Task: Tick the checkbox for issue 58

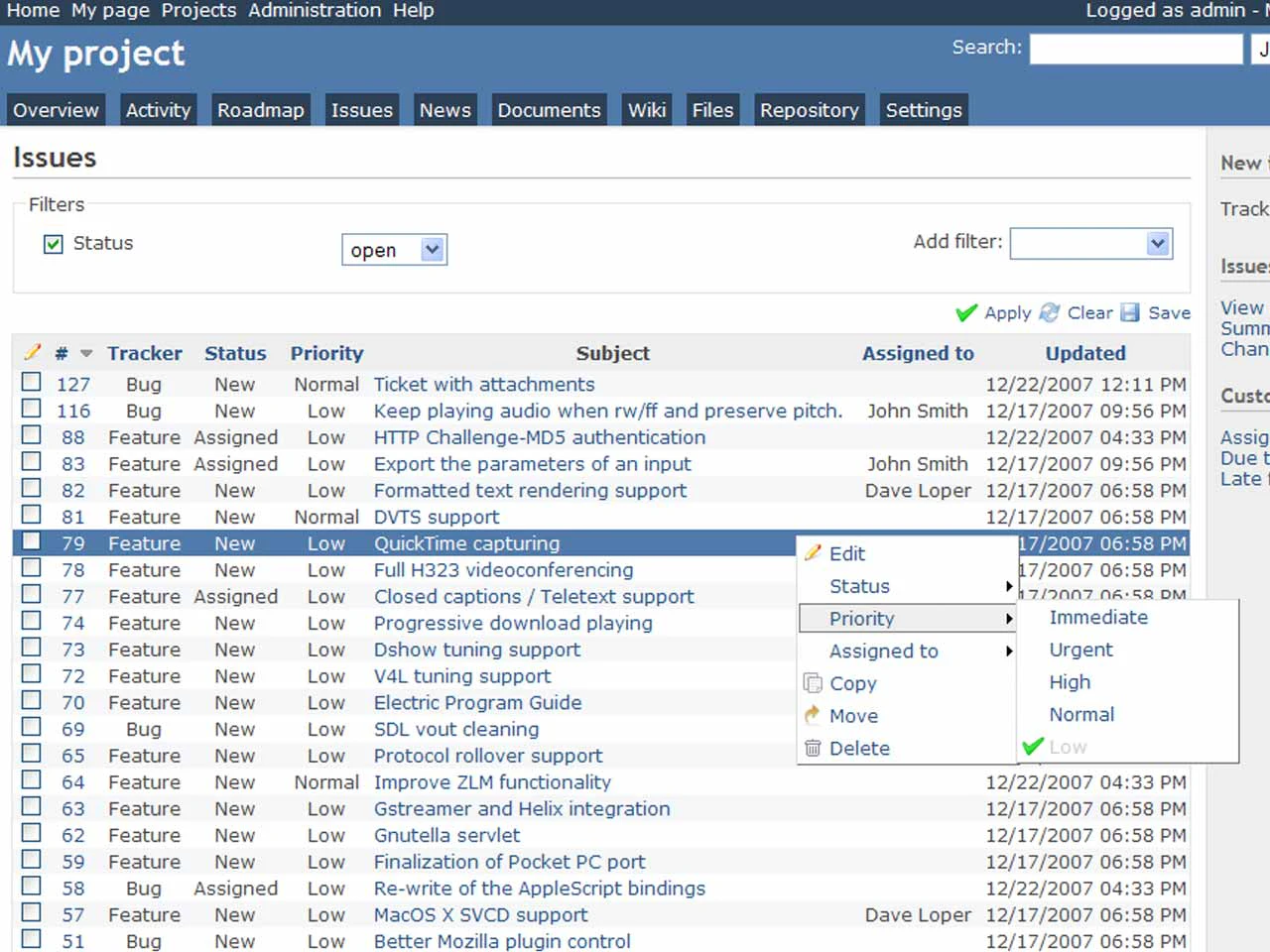Action: pos(32,887)
